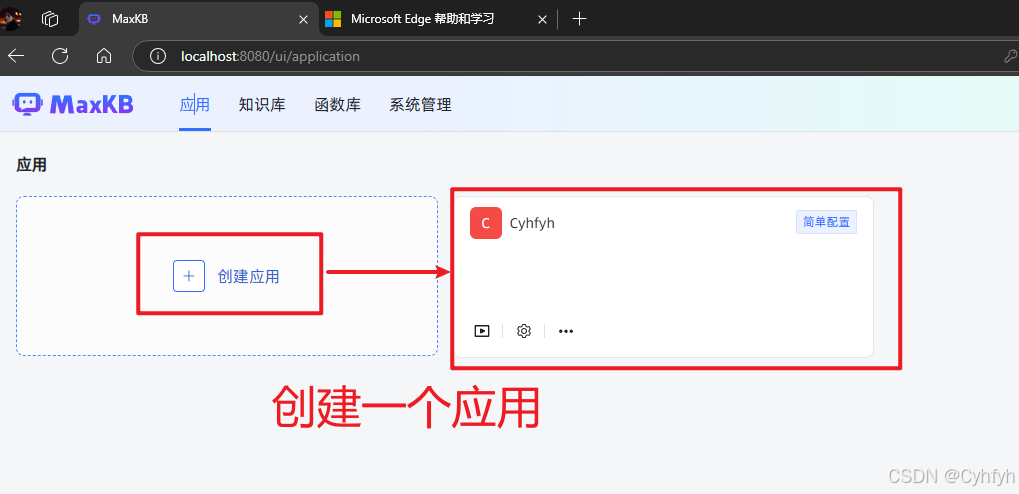This screenshot has height=494, width=1019.
Task: Refresh the page with reload icon
Action: [60, 56]
